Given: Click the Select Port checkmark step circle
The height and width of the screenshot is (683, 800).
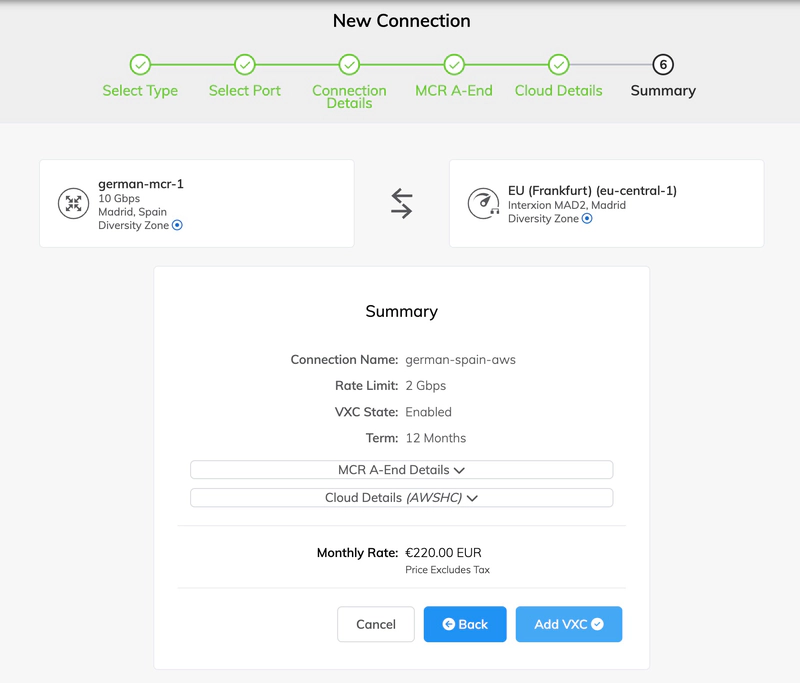Looking at the screenshot, I should click(244, 65).
